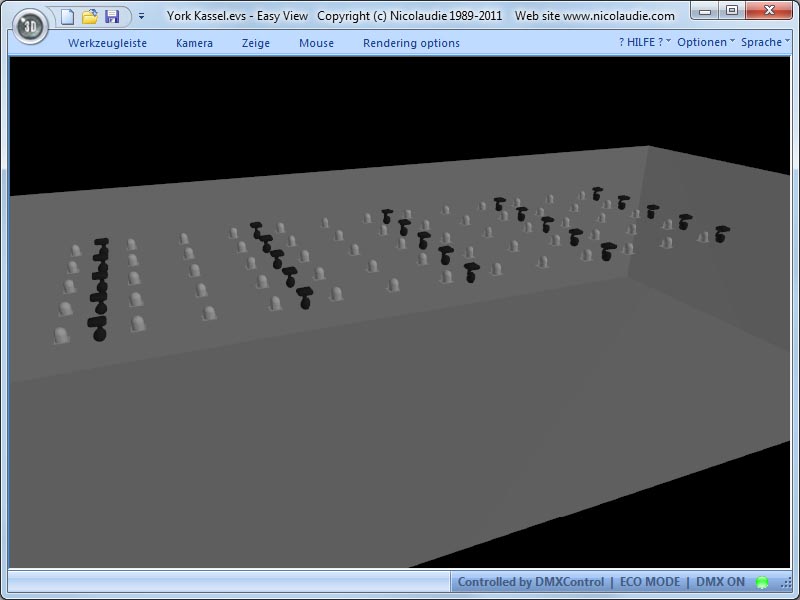Toggle DMX ON in the status bar

[720, 582]
